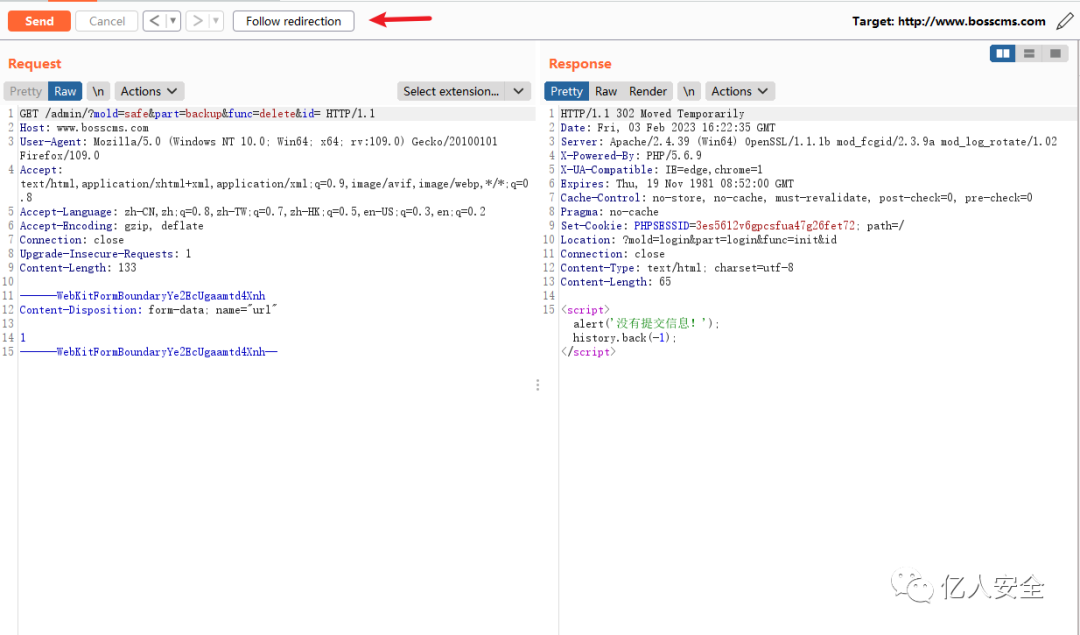Screen dimensions: 1080x635
Task: Click the splitter handle between Request and Response
Action: click(x=538, y=385)
